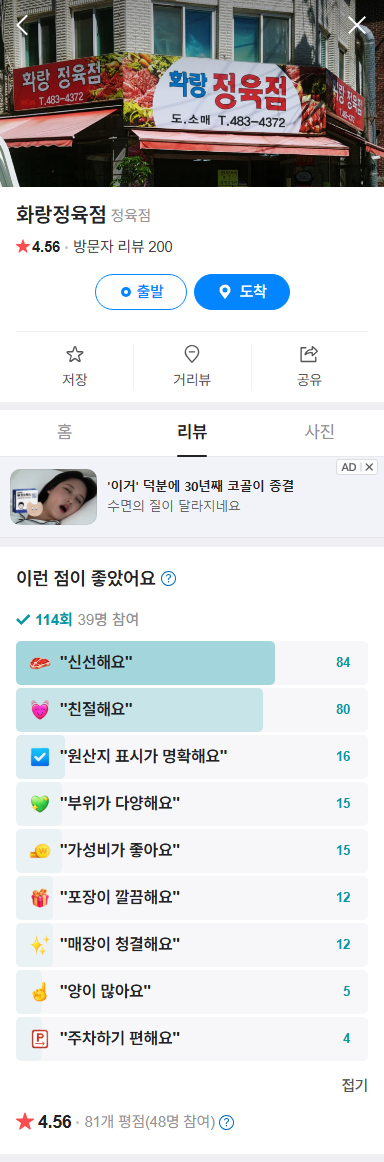This screenshot has width=384, height=1162.
Task: Select the "원산지 표시가 명확해요" checkbox row
Action: click(192, 757)
